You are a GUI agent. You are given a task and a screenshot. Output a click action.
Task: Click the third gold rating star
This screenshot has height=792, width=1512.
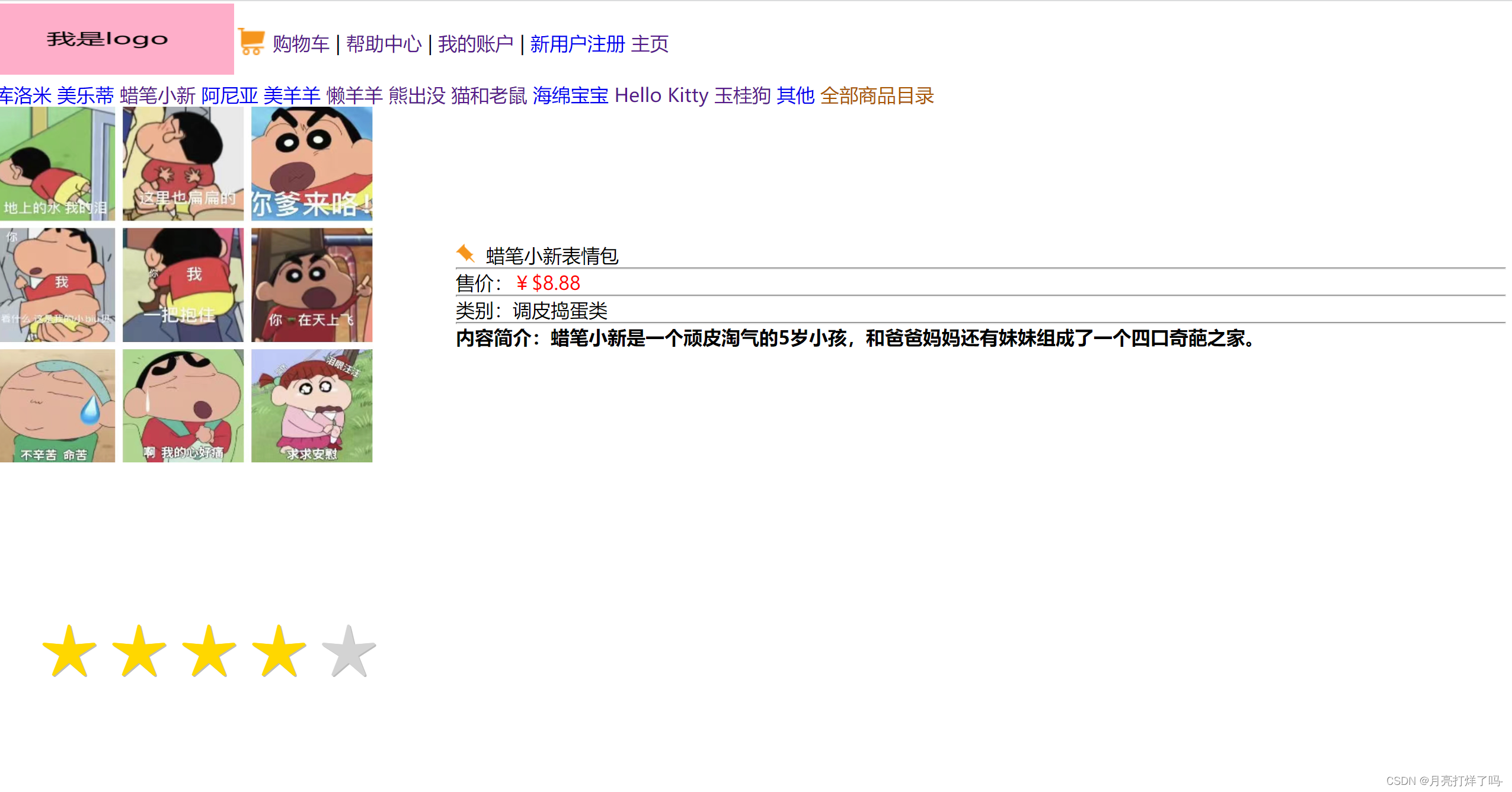pos(209,652)
